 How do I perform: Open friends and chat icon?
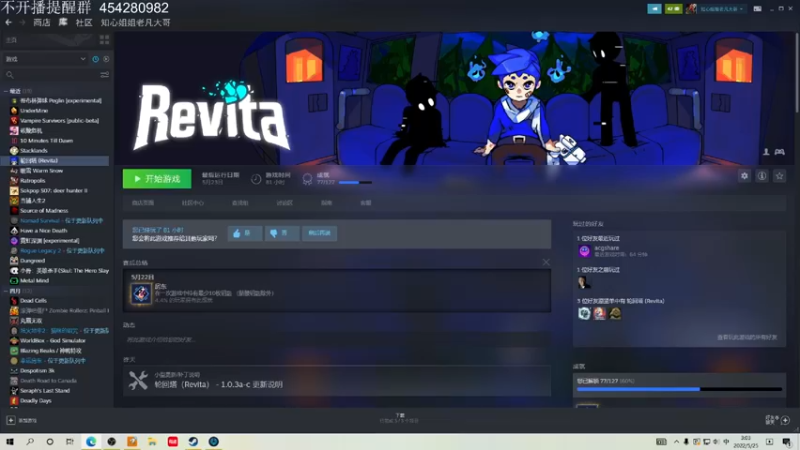click(785, 420)
